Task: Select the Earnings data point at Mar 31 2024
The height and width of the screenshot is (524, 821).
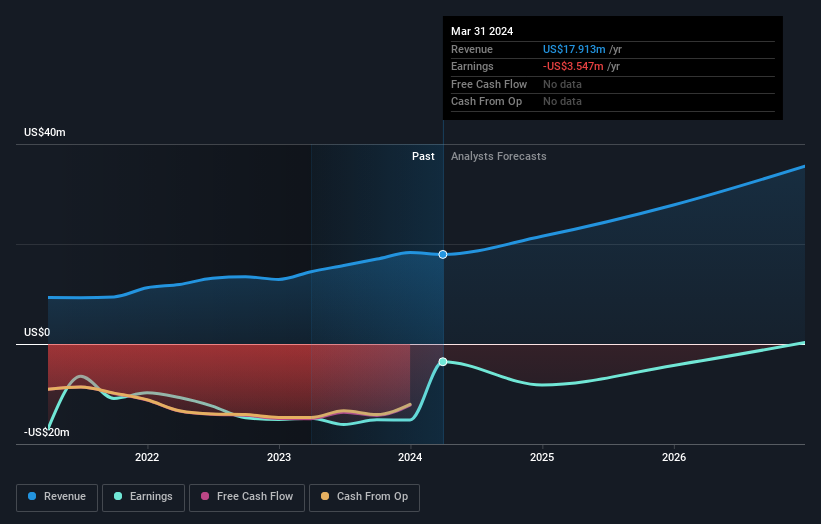Action: point(443,362)
